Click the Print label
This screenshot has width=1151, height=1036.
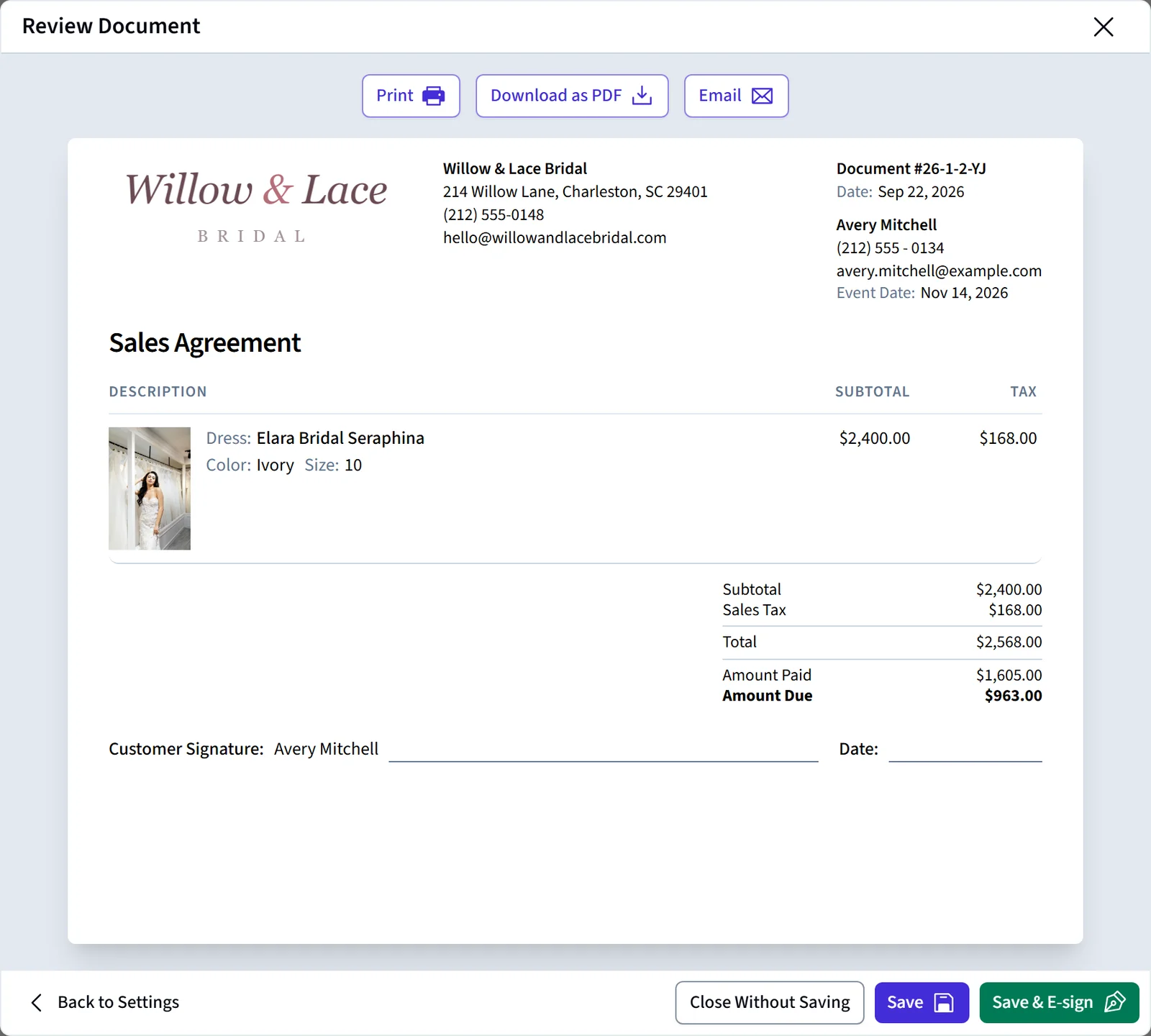pyautogui.click(x=395, y=96)
